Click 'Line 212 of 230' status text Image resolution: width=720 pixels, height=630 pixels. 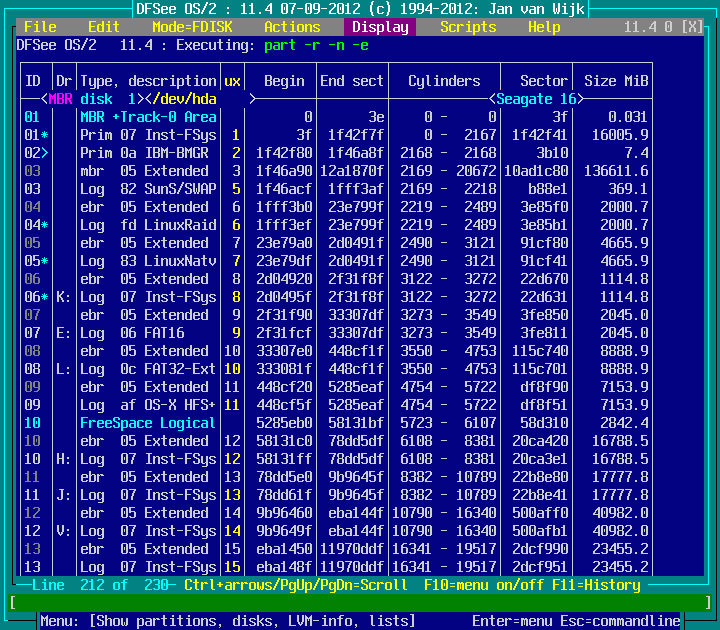tap(100, 585)
